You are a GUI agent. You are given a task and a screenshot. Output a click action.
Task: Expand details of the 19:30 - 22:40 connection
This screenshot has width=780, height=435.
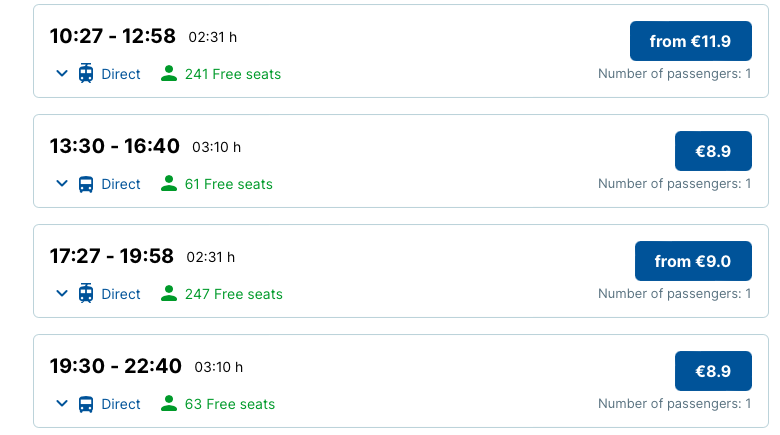(62, 404)
